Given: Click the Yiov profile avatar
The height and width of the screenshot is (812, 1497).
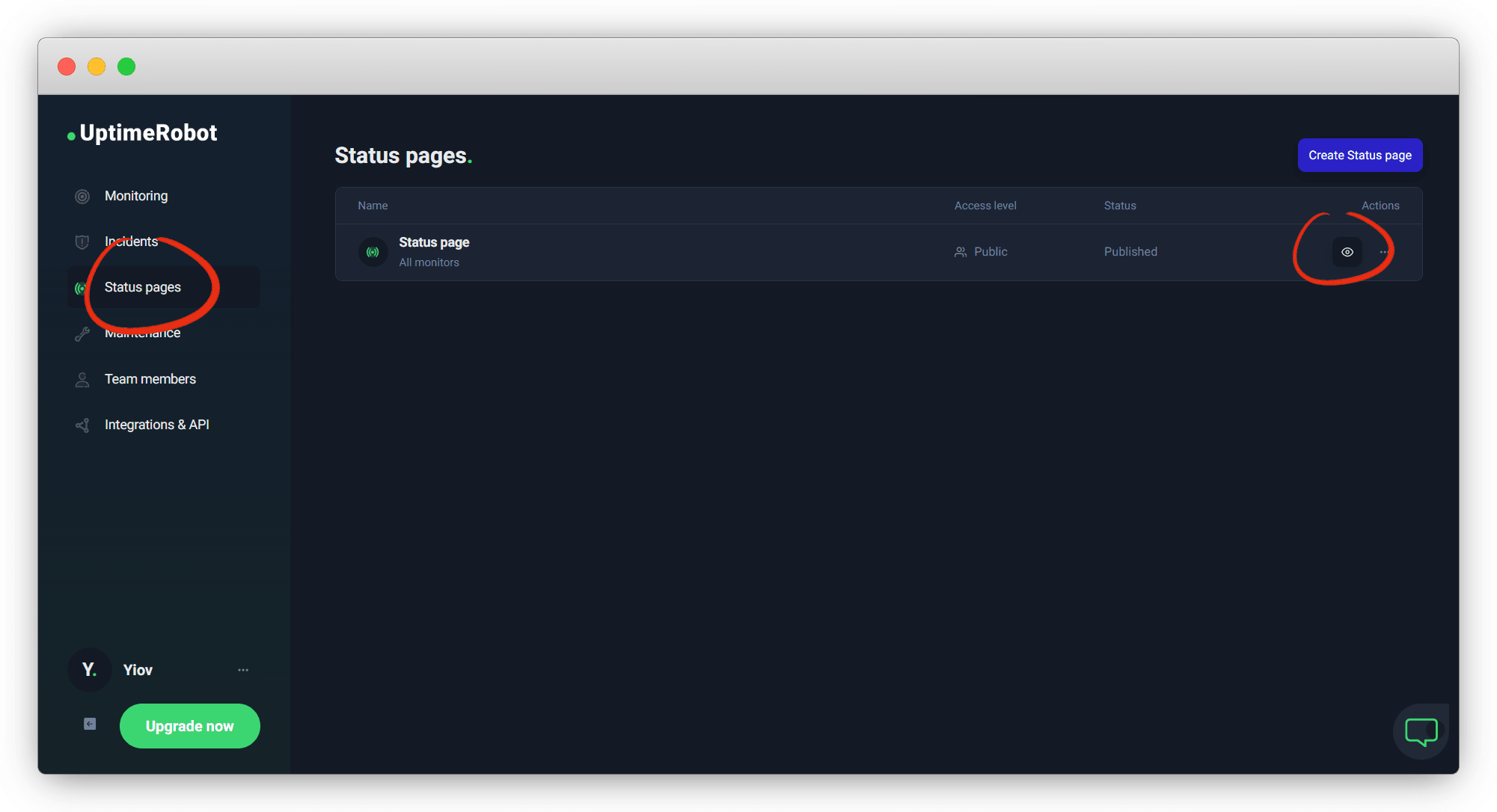Looking at the screenshot, I should click(x=89, y=670).
